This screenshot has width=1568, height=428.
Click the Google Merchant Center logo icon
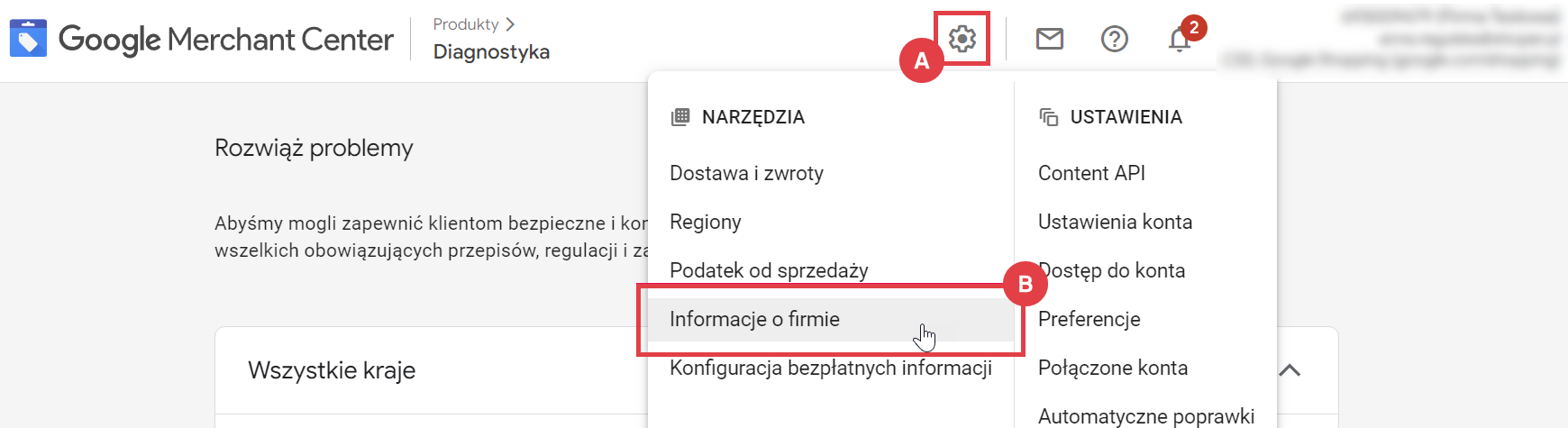[x=28, y=39]
